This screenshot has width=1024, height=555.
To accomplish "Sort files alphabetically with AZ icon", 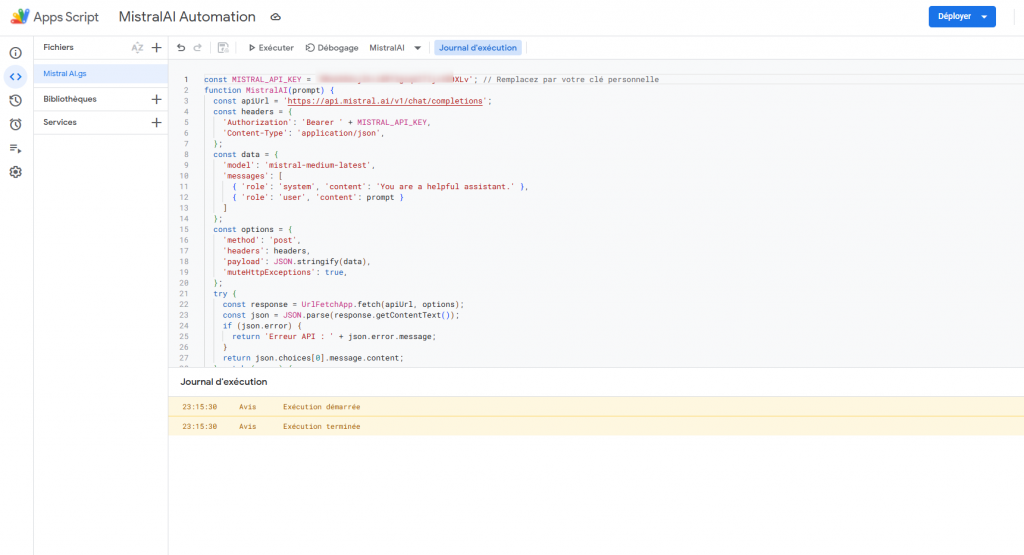I will tap(138, 47).
